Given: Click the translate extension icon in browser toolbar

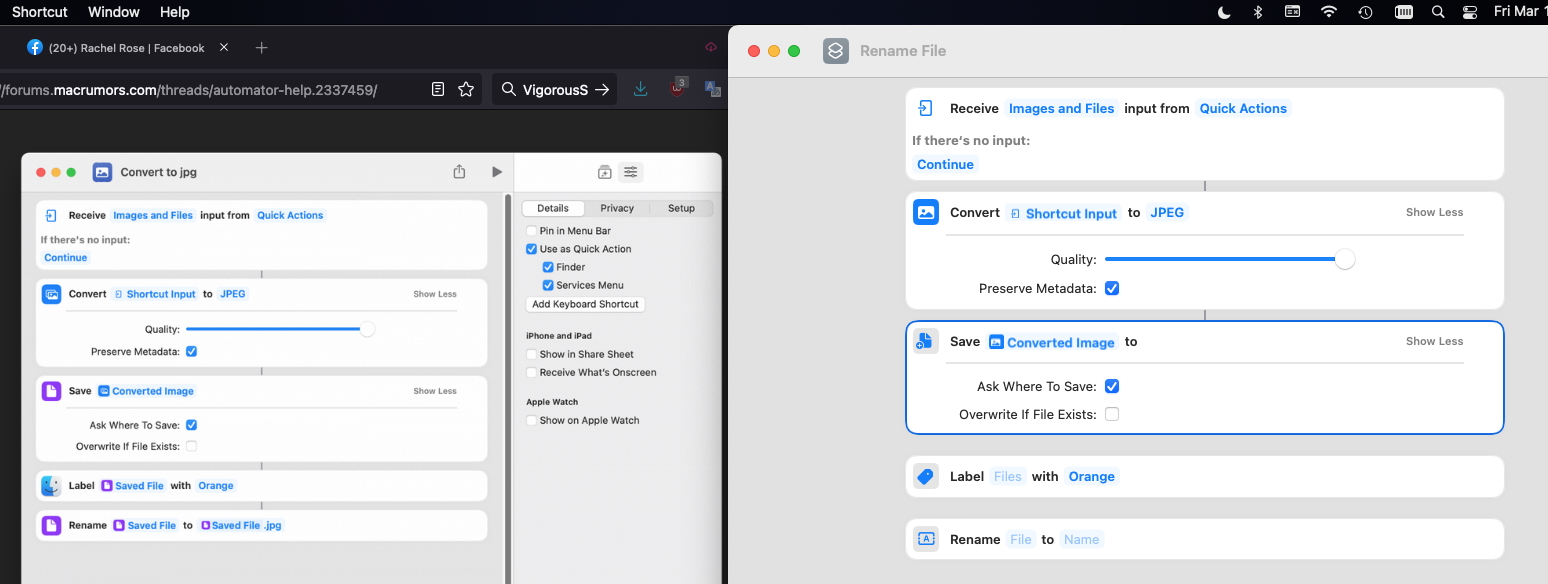Looking at the screenshot, I should [713, 89].
